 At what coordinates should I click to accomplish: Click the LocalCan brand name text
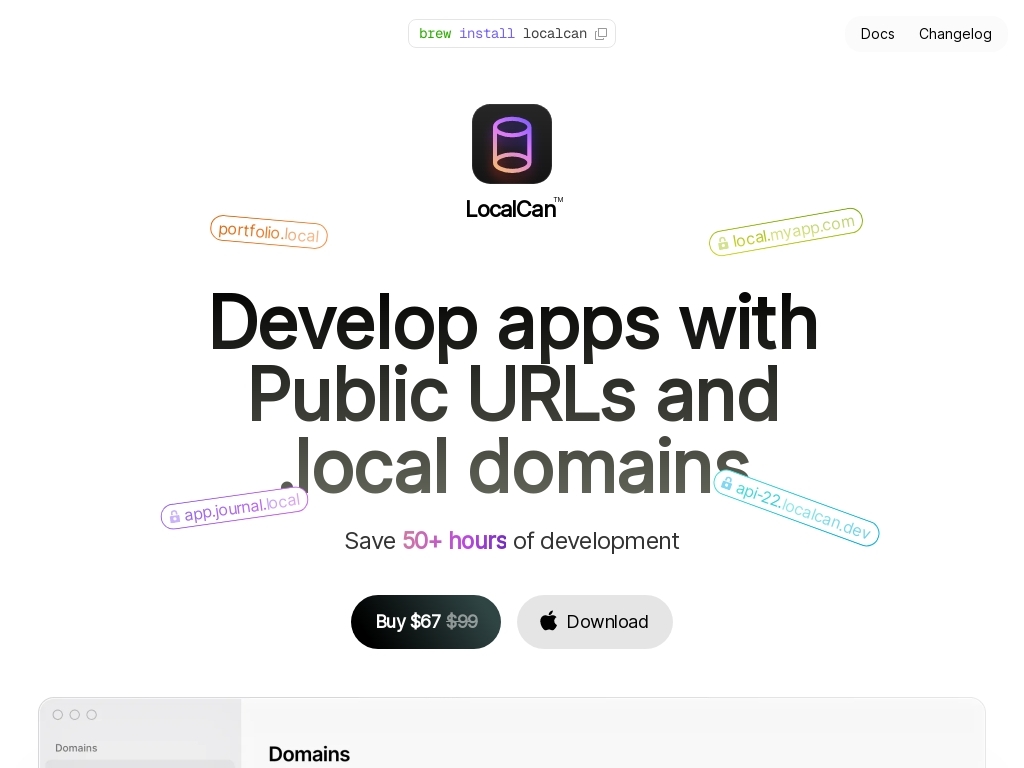pos(513,208)
